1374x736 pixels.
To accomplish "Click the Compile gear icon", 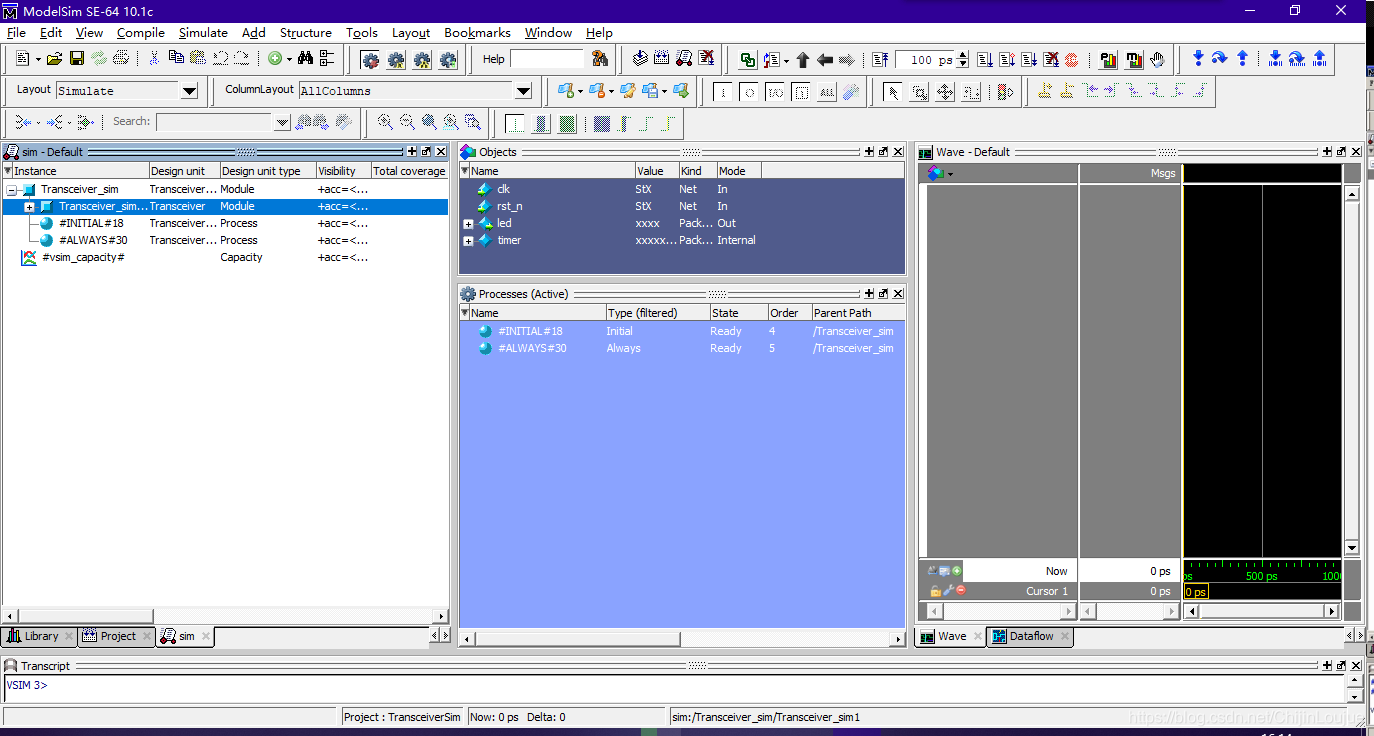I will click(x=371, y=60).
